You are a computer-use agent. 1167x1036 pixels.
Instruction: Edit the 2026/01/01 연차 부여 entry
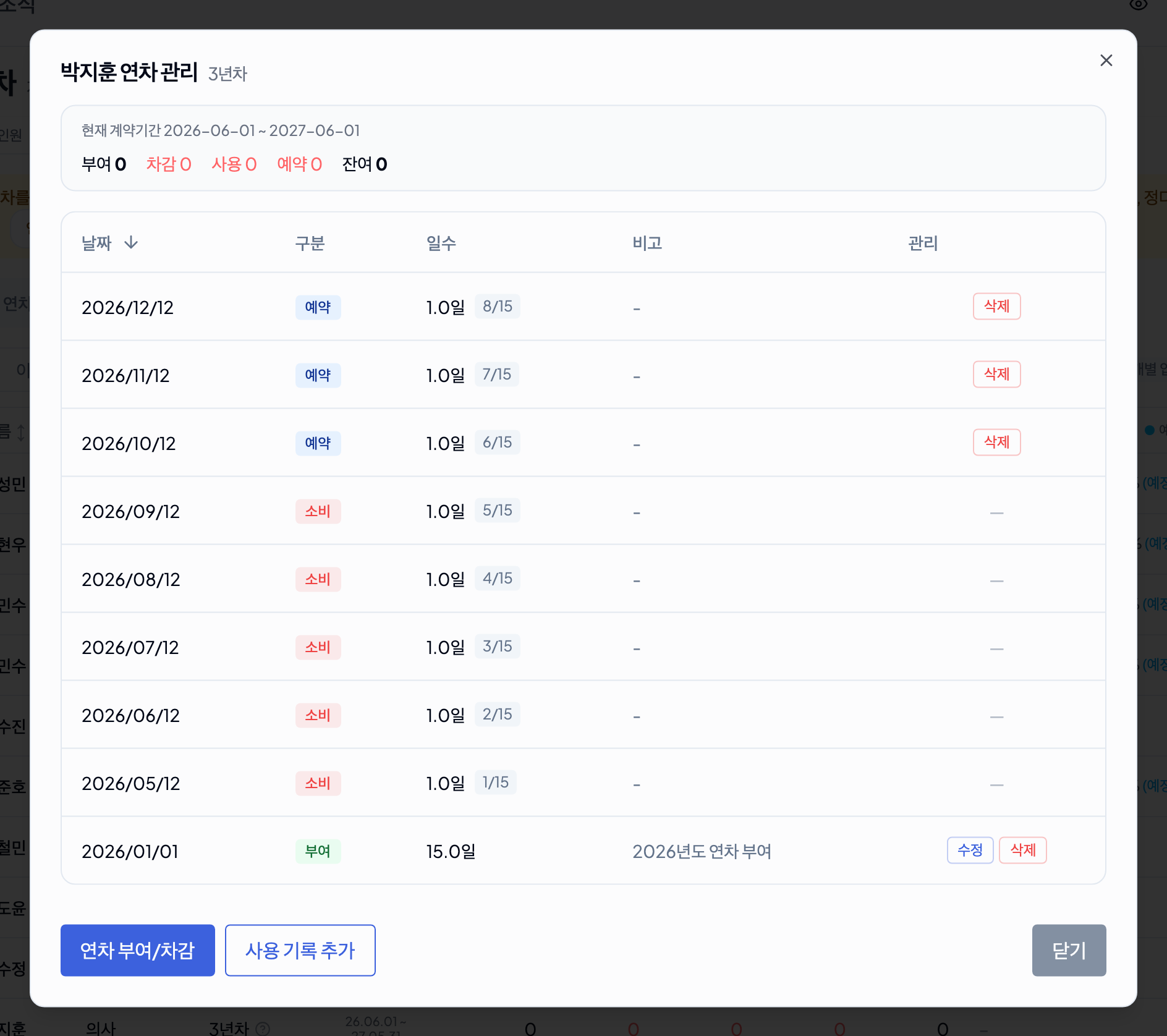click(970, 851)
